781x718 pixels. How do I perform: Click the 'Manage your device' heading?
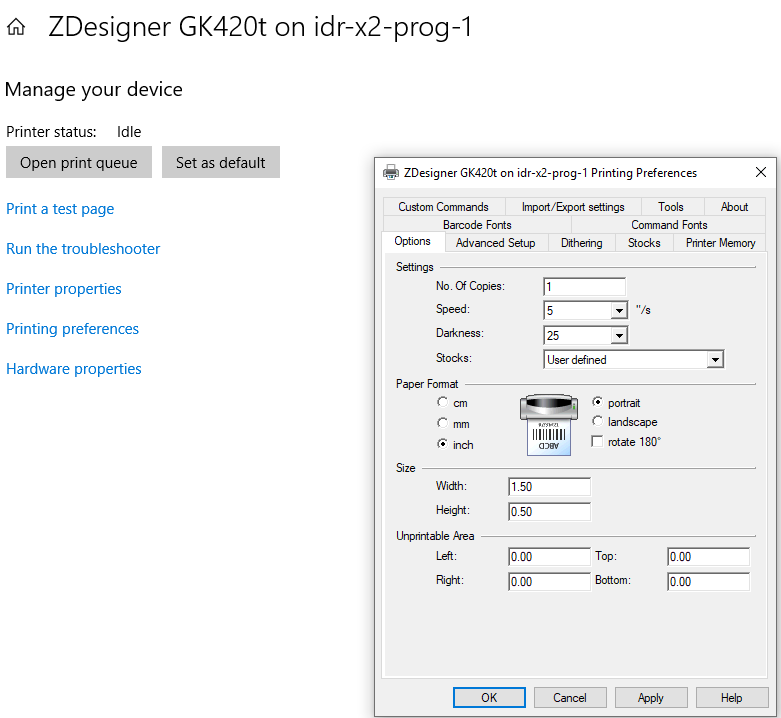(x=94, y=90)
